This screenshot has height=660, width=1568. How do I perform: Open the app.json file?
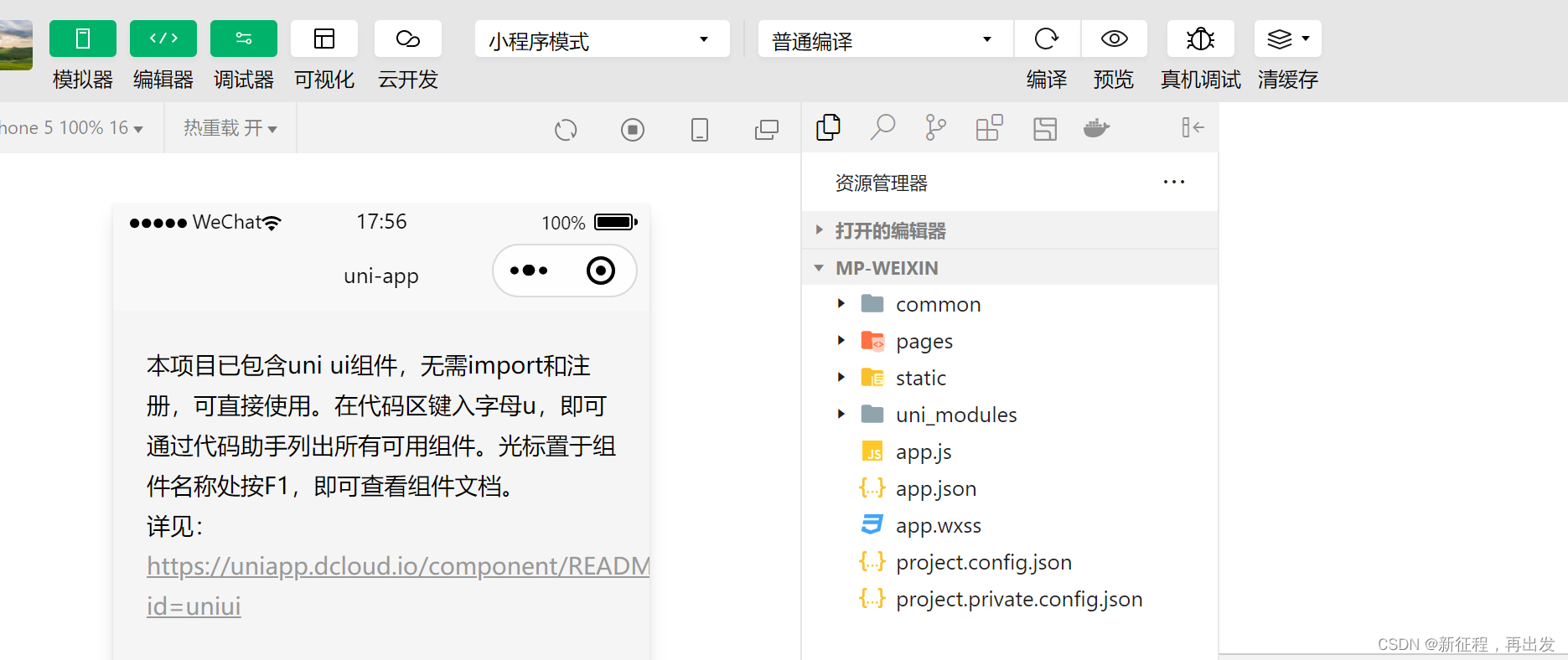[x=1010, y=488]
